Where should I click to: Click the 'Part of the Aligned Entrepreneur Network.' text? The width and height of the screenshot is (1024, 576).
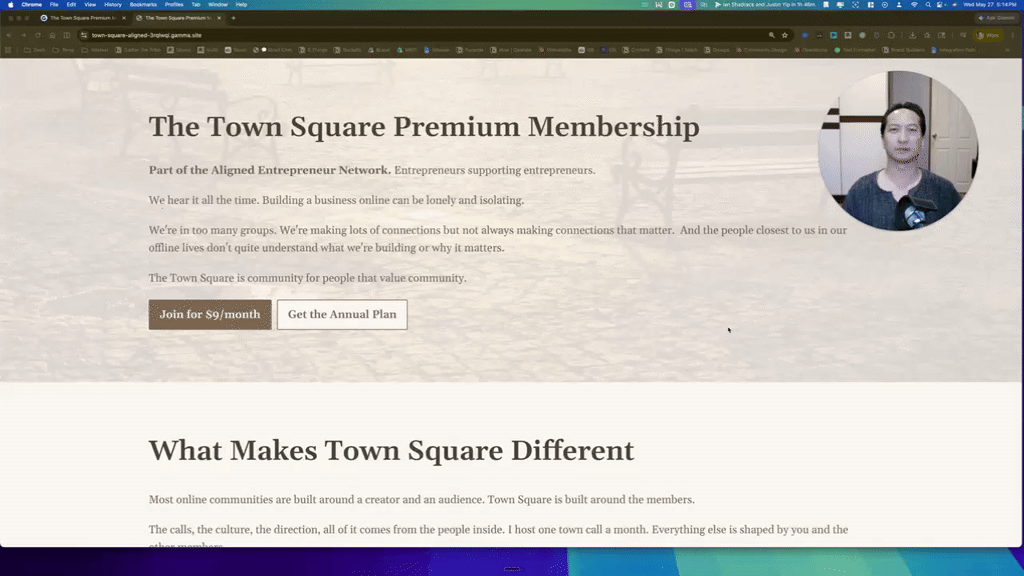point(270,170)
